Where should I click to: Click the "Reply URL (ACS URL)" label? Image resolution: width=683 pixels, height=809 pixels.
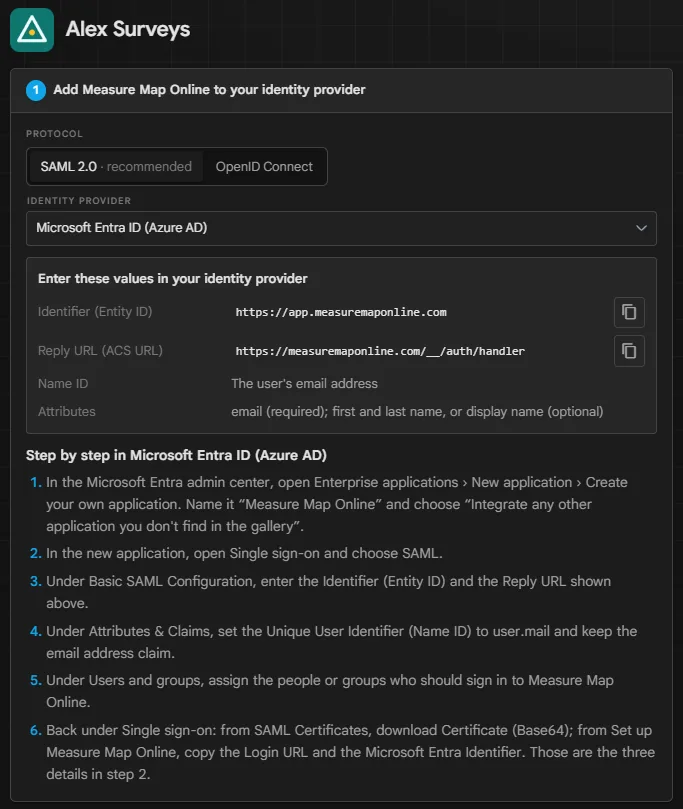100,351
